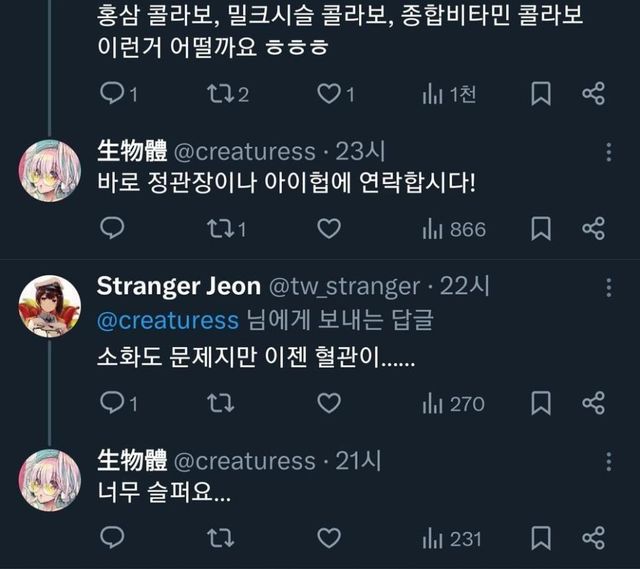Open the @creaturess mention link

click(x=168, y=320)
